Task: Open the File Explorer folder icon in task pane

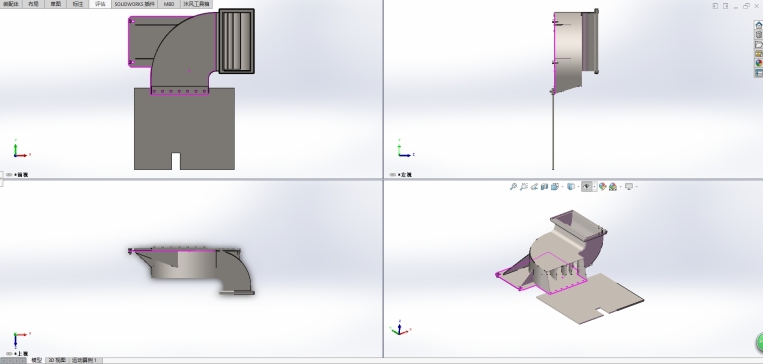Action: [x=759, y=44]
